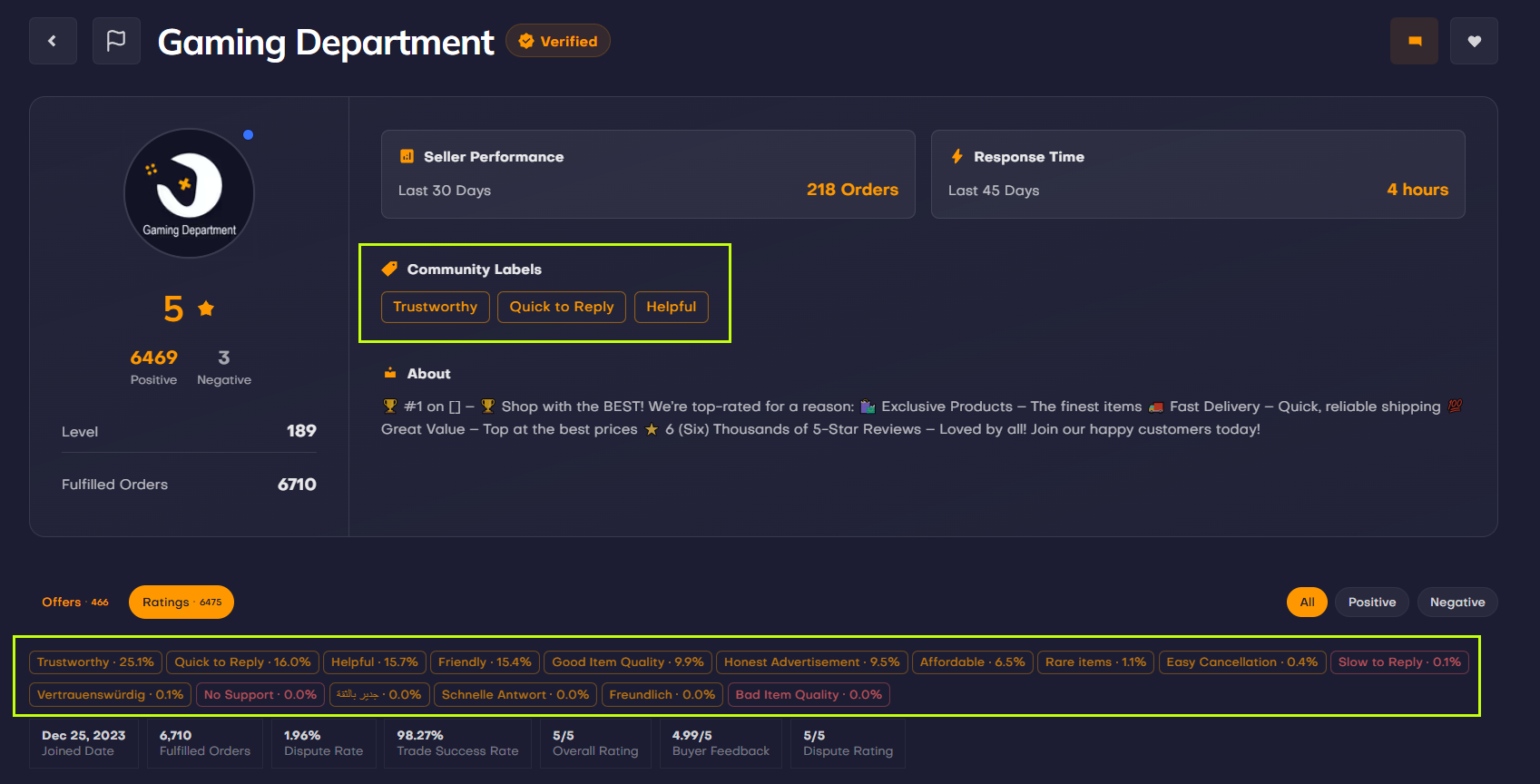Click the Gaming Department profile avatar
Viewport: 1540px width, 784px height.
(x=189, y=192)
